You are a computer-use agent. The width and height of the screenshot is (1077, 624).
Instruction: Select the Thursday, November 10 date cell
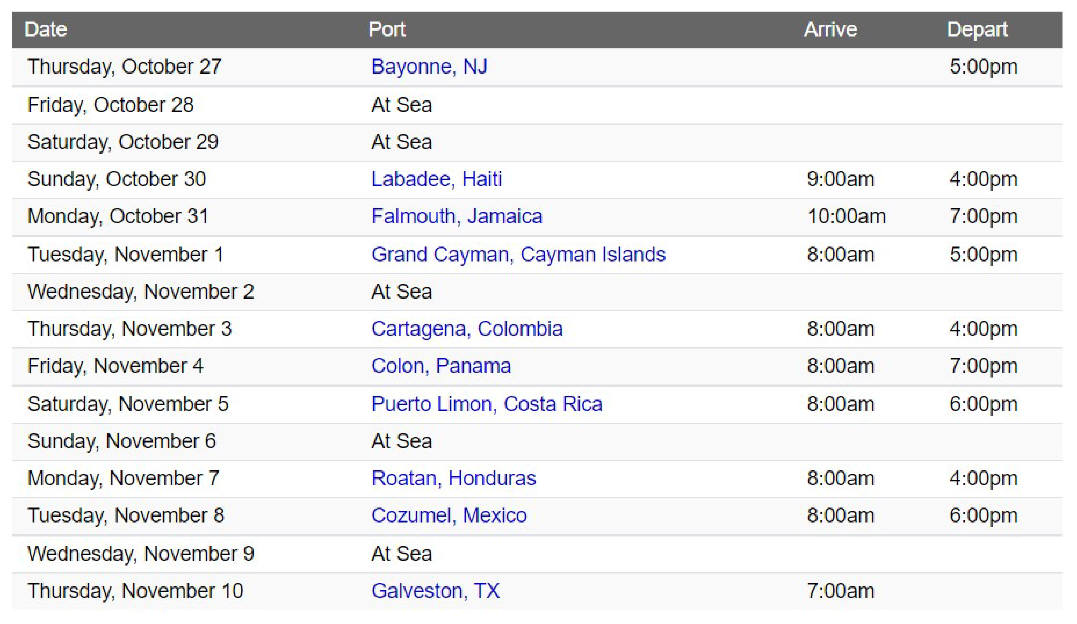pos(135,591)
